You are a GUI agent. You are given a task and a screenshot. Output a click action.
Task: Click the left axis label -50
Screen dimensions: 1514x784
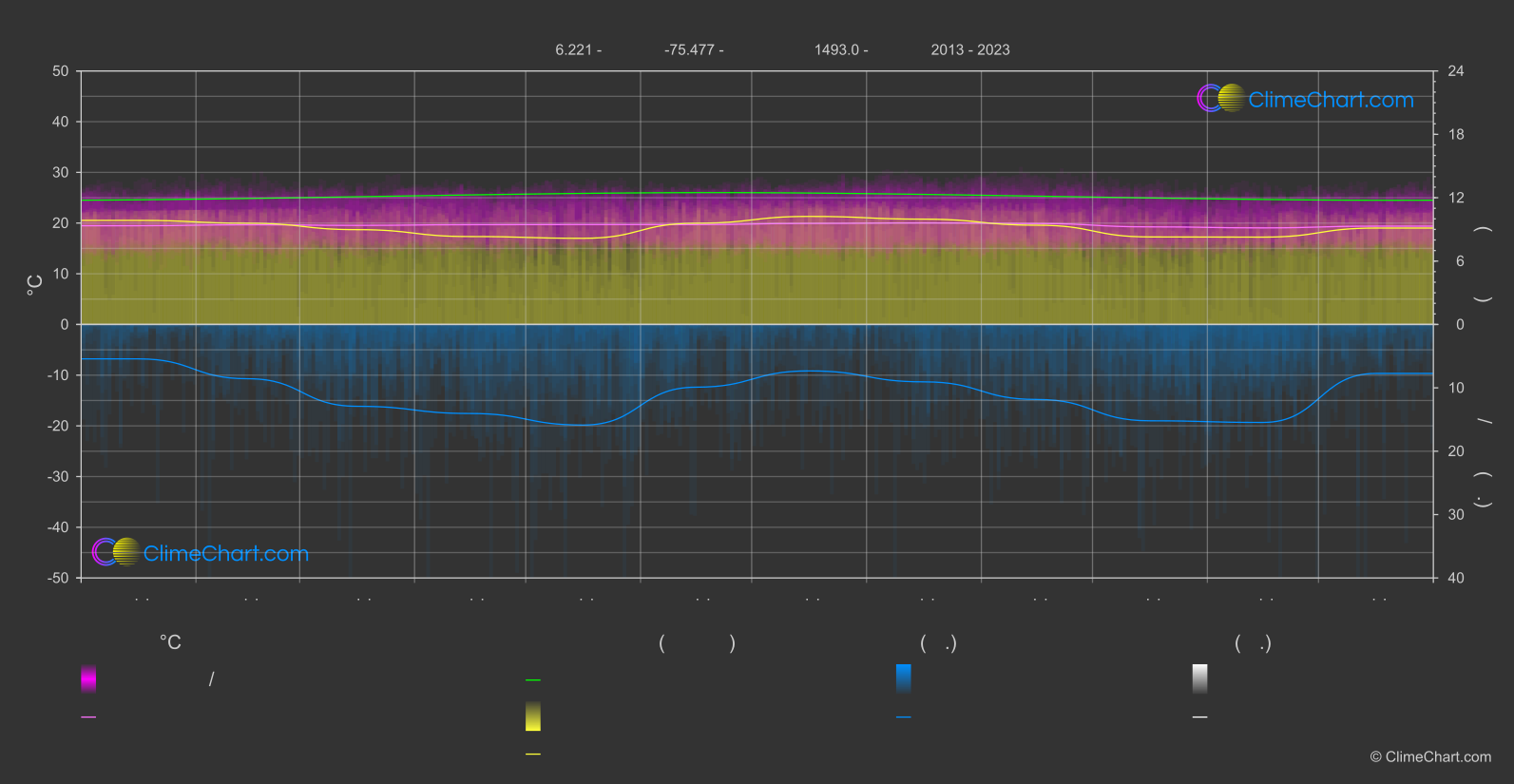click(58, 578)
